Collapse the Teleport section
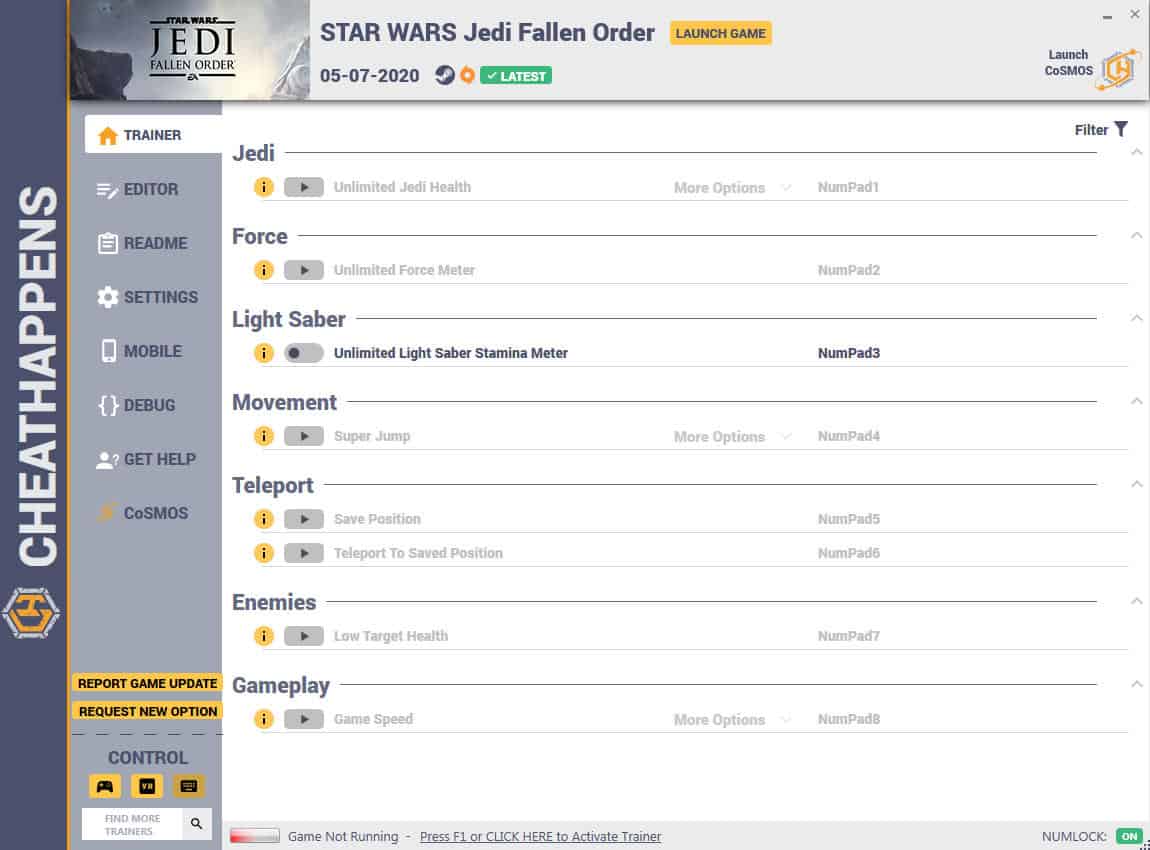This screenshot has width=1150, height=850. (x=1137, y=484)
